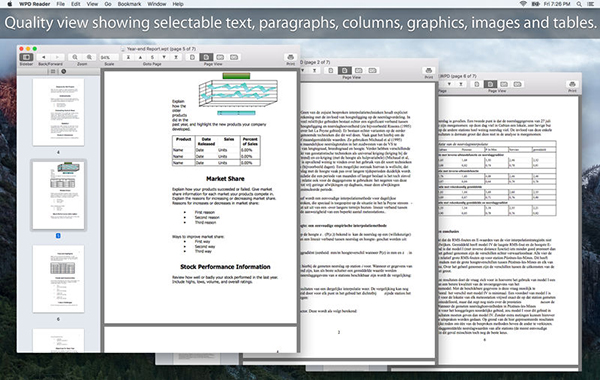Click the current page number field showing 5
600x380 pixels.
pos(152,57)
